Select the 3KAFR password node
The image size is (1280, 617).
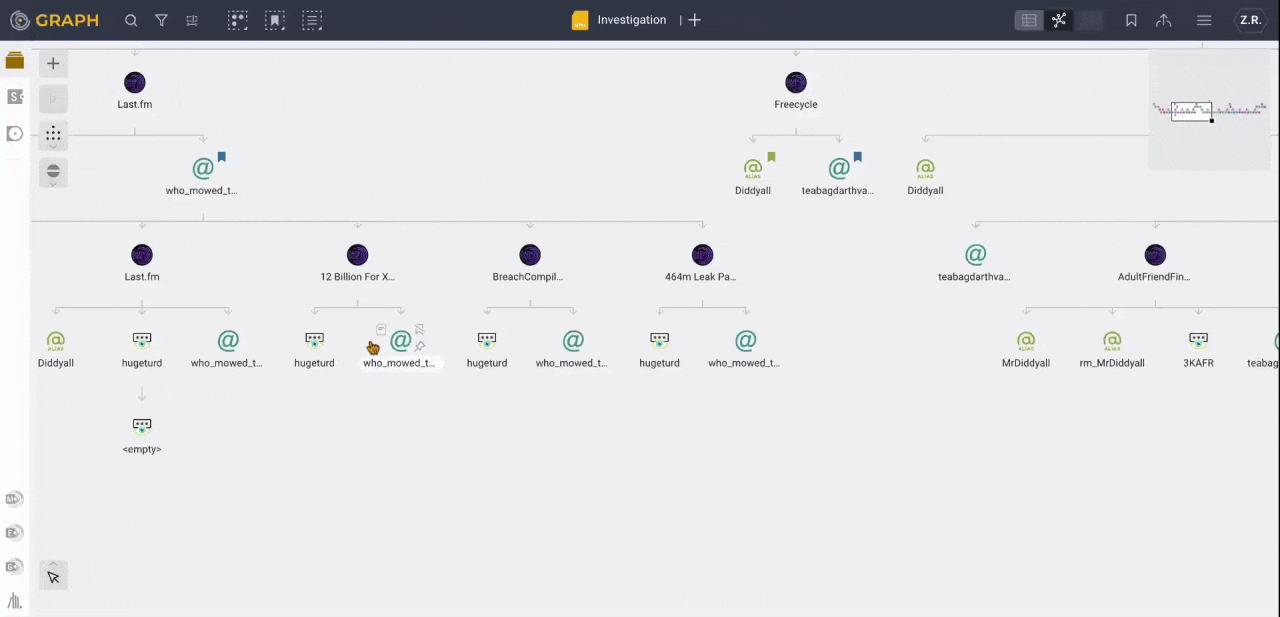tap(1198, 340)
